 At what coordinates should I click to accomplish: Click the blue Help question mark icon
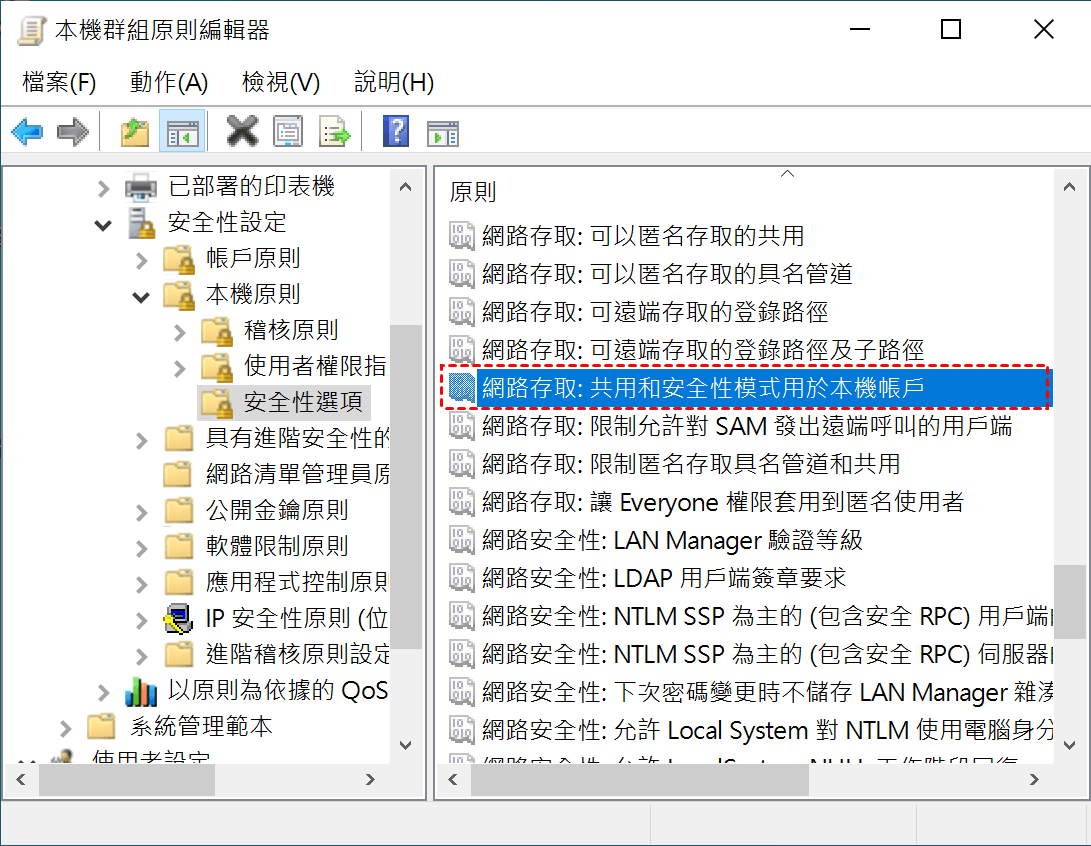coord(395,131)
